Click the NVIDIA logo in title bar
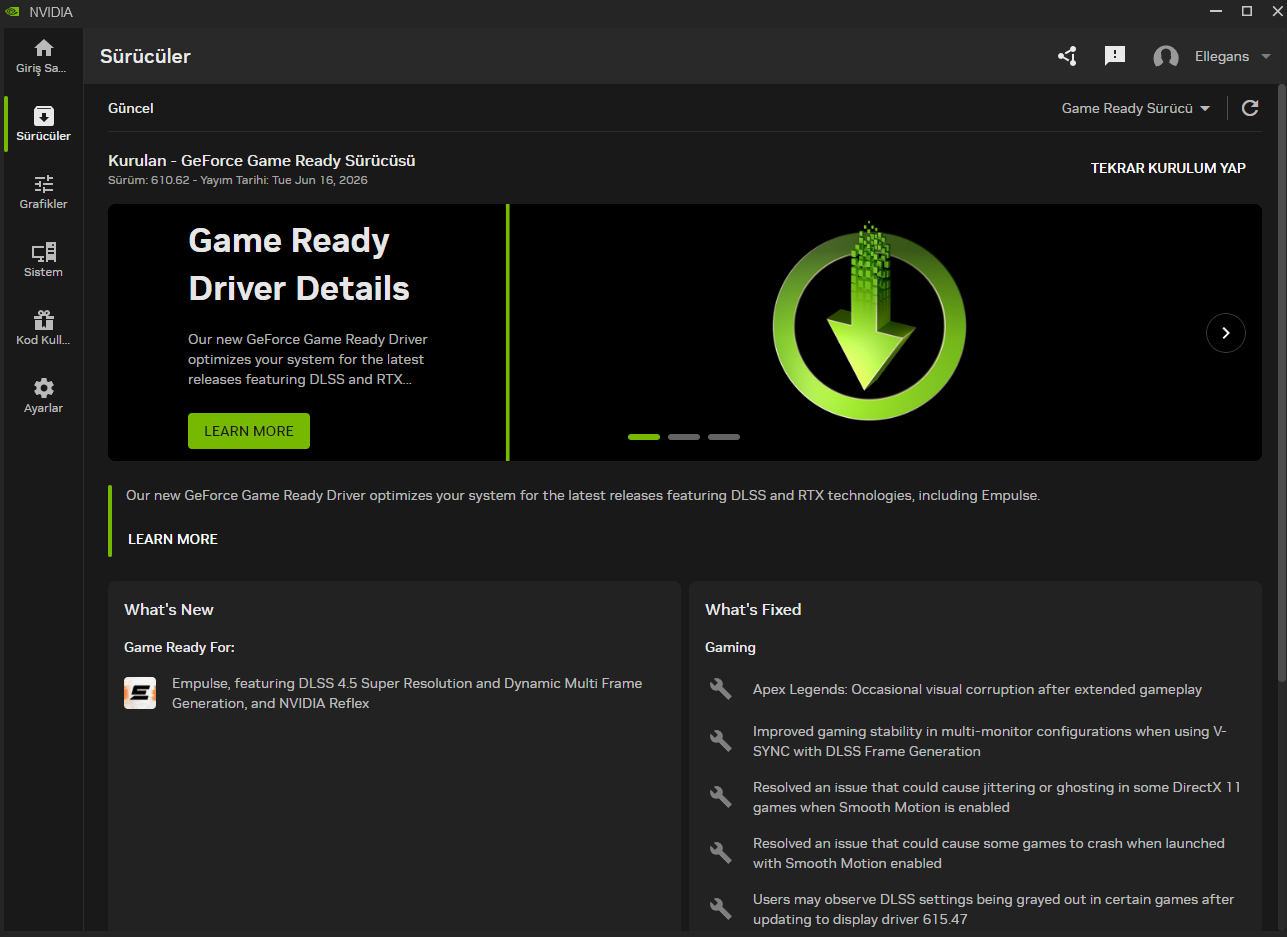 point(13,11)
